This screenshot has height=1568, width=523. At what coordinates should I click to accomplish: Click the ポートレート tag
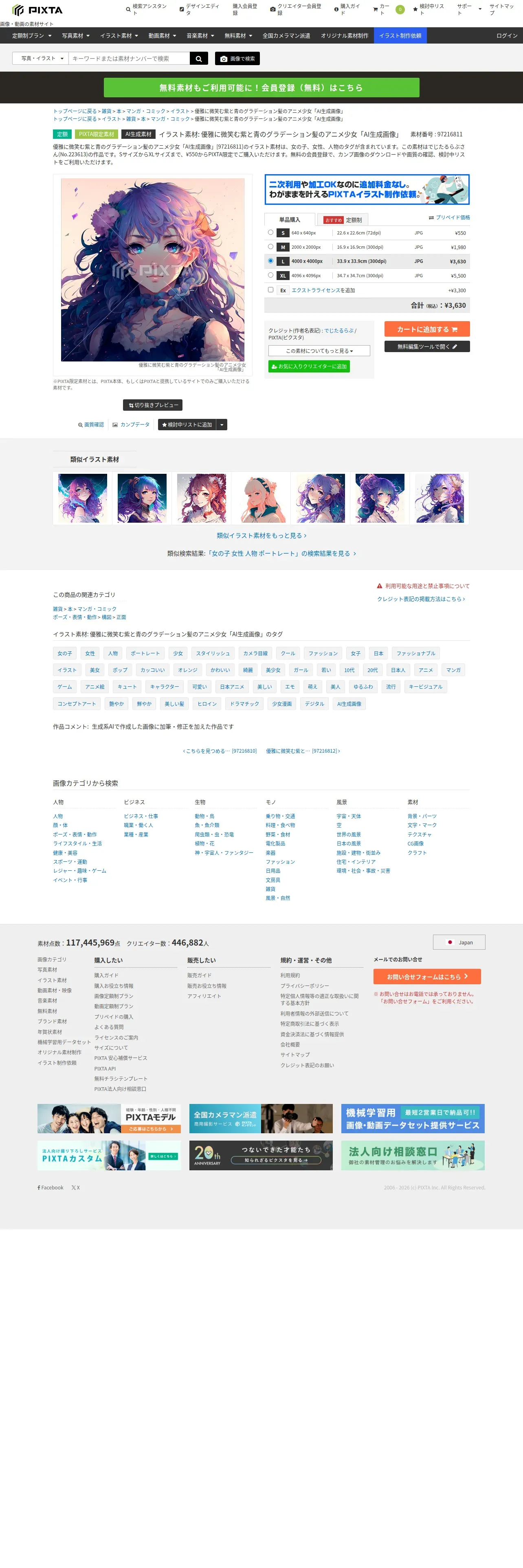(x=145, y=654)
